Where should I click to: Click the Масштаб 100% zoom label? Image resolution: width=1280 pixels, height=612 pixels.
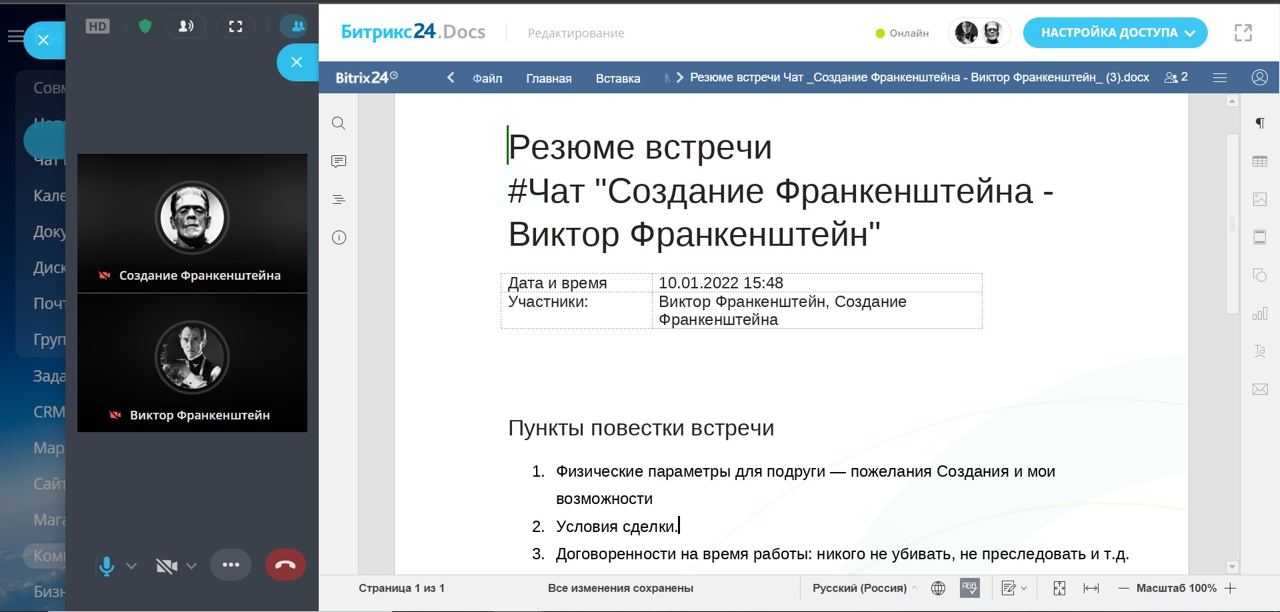1176,588
